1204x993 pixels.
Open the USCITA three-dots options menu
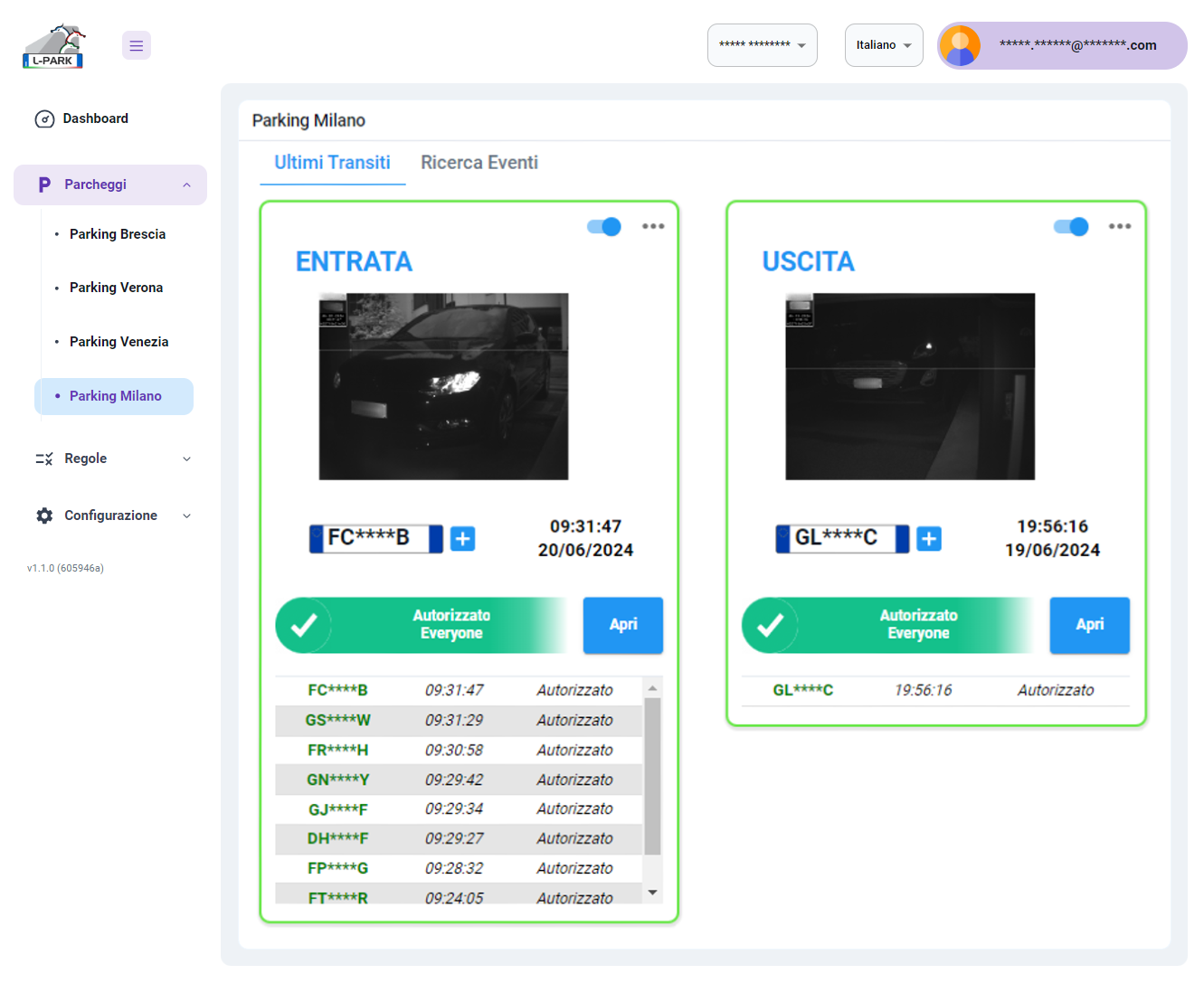[x=1120, y=226]
